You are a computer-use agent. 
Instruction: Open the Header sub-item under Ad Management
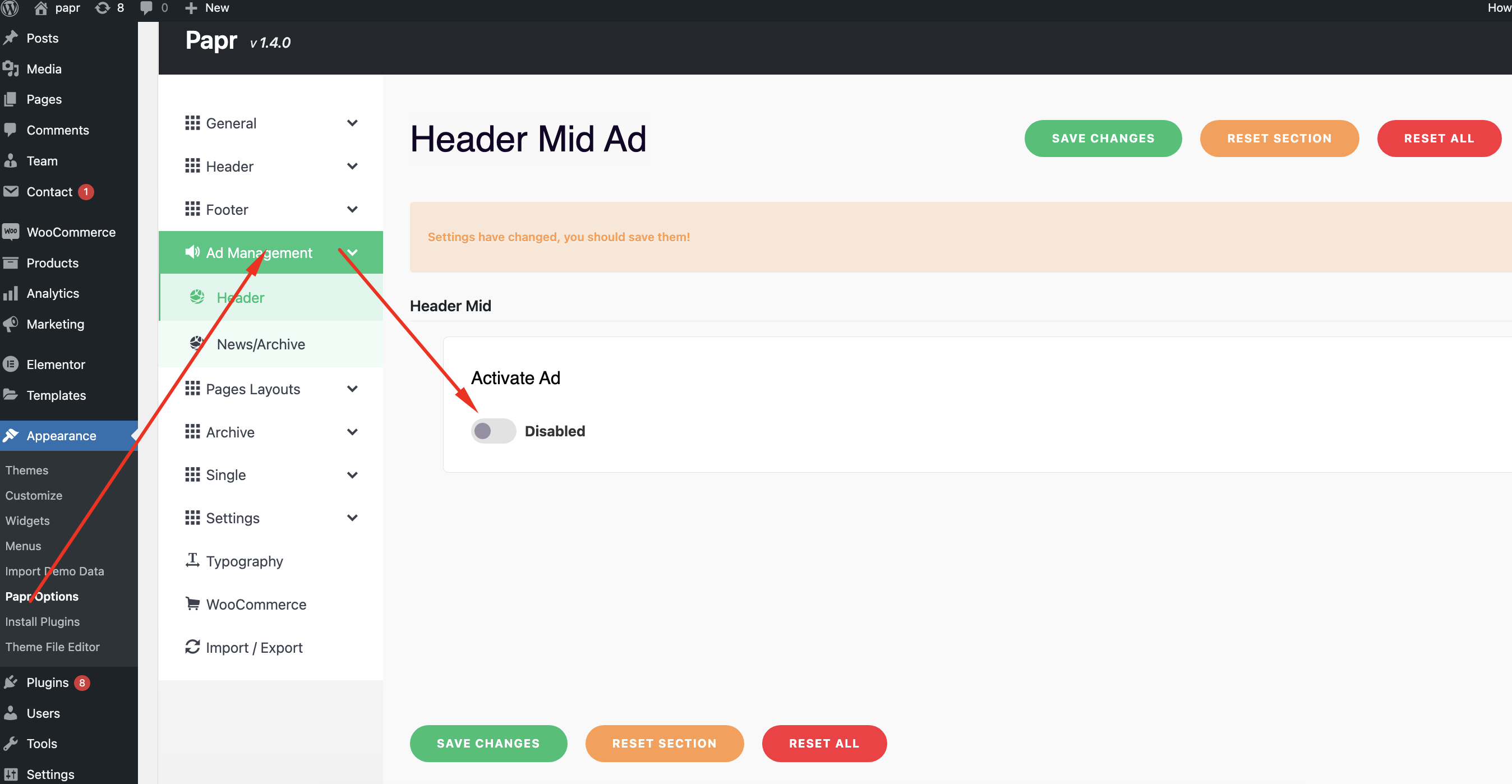coord(271,298)
